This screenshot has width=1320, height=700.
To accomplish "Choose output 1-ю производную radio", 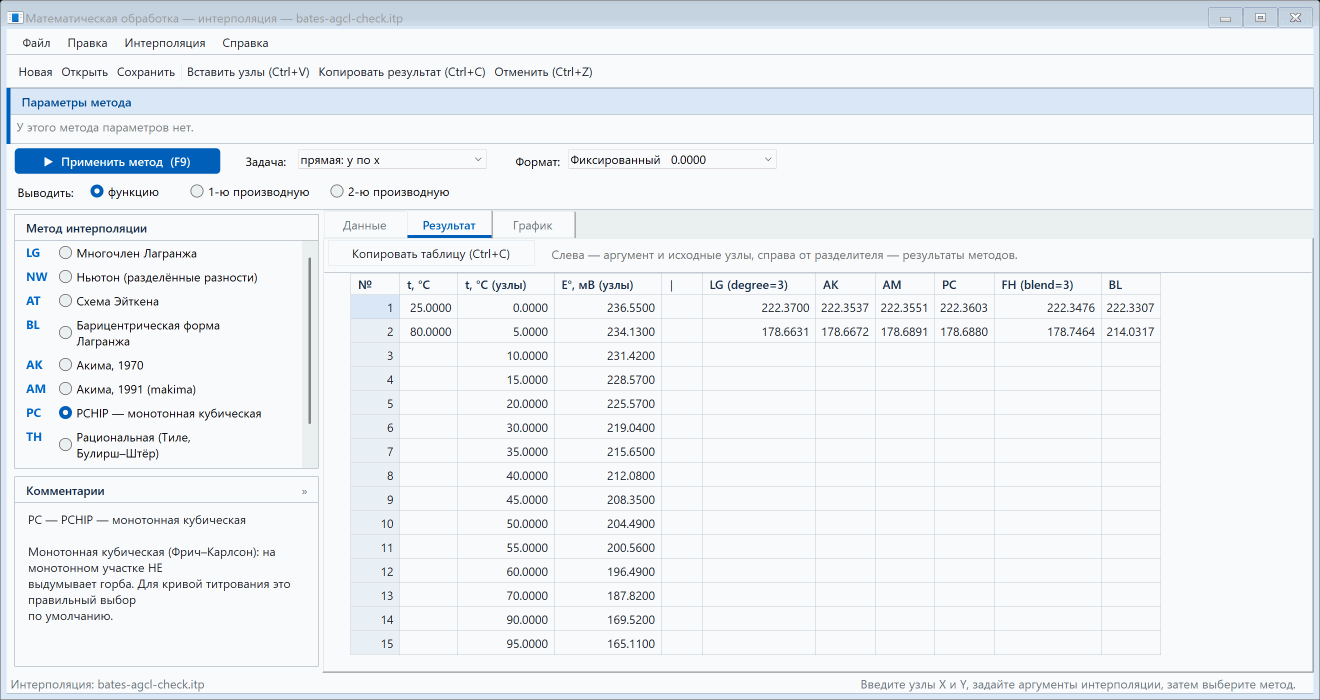I will (x=197, y=192).
